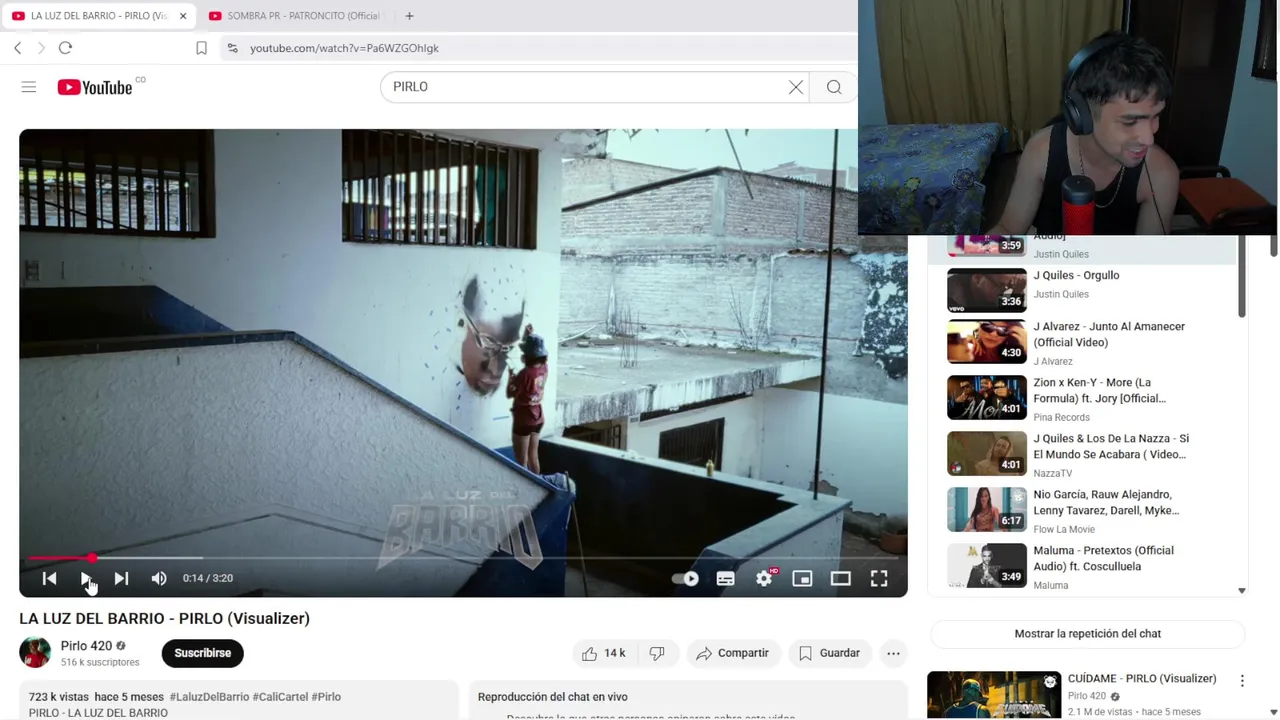This screenshot has width=1280, height=720.
Task: Go to YouTube home via logo
Action: click(95, 88)
